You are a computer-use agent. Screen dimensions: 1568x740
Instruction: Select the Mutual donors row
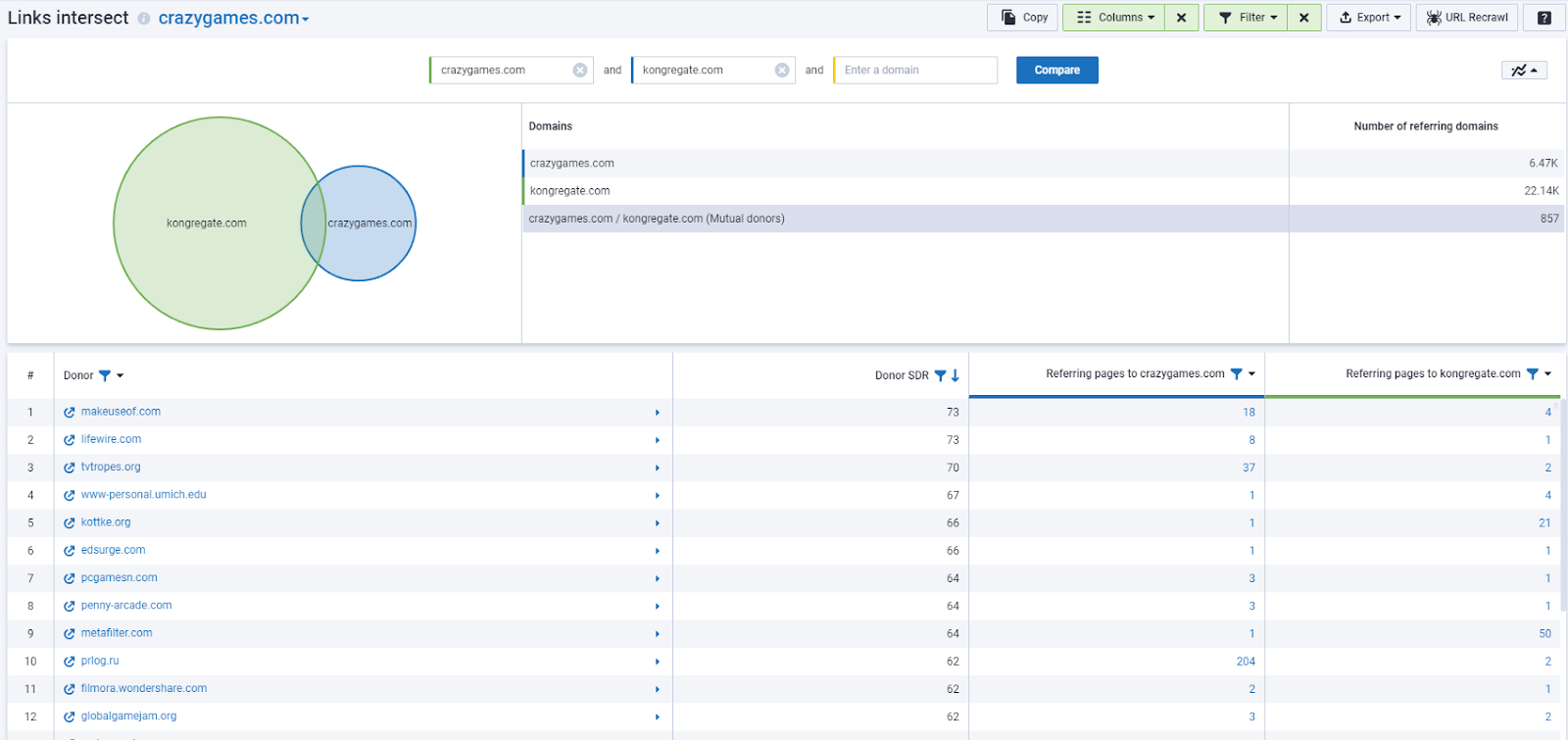(1043, 219)
